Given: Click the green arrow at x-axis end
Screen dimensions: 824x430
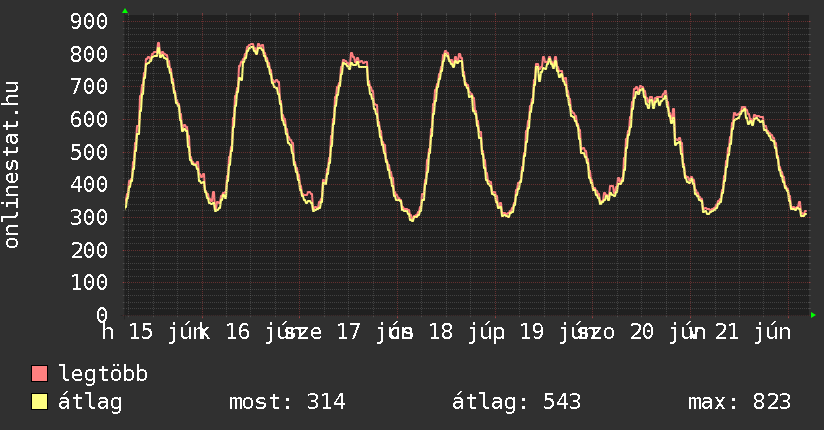Looking at the screenshot, I should 813,315.
